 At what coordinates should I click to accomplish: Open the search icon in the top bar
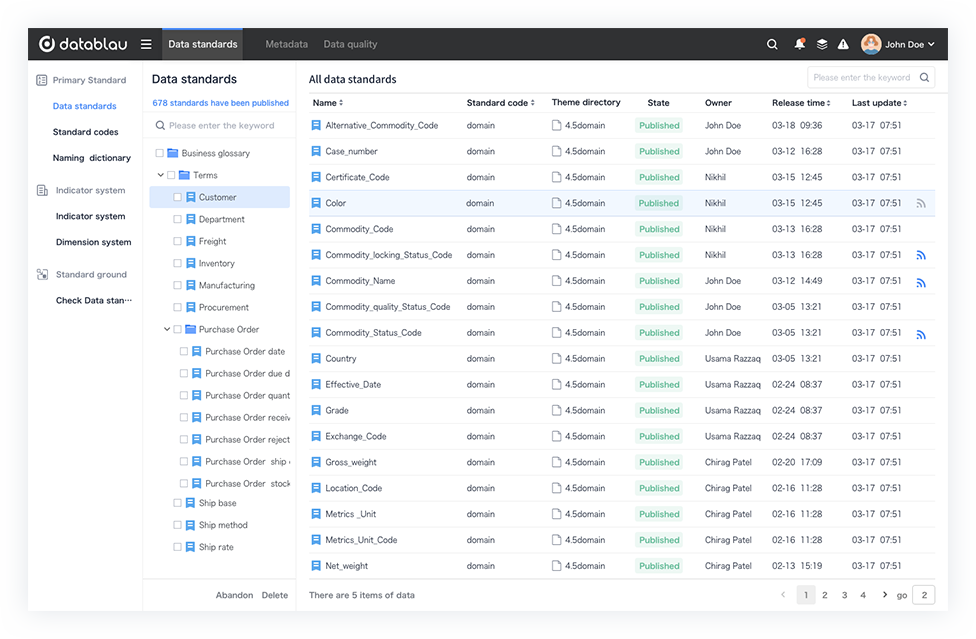point(771,44)
